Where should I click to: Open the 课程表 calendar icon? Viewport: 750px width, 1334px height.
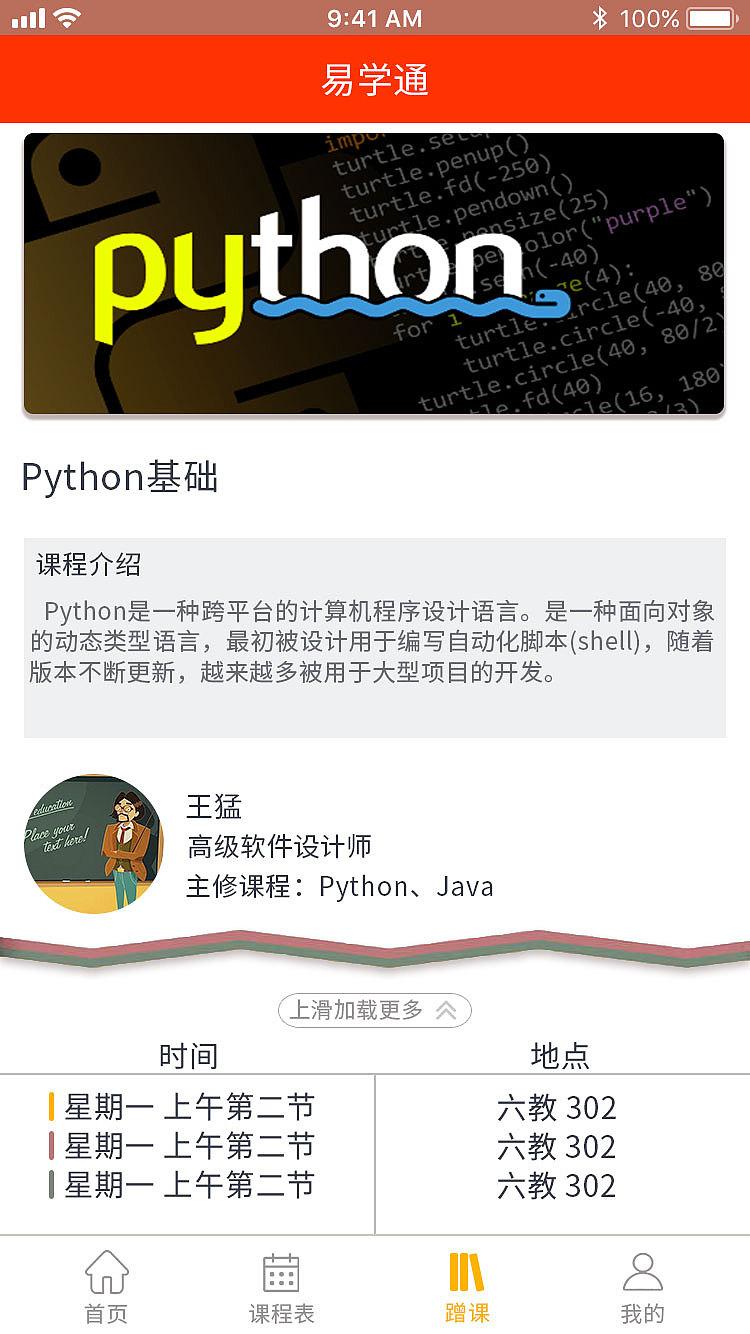281,1272
